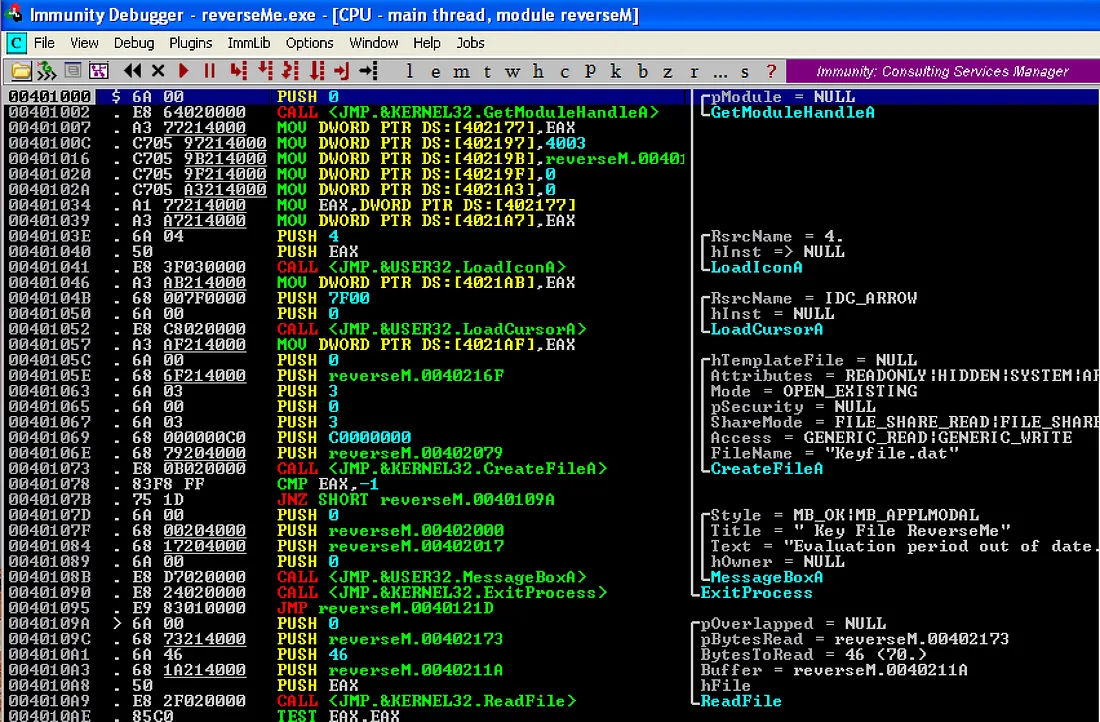Show the log window with 'l' button
The image size is (1100, 722).
click(x=408, y=71)
